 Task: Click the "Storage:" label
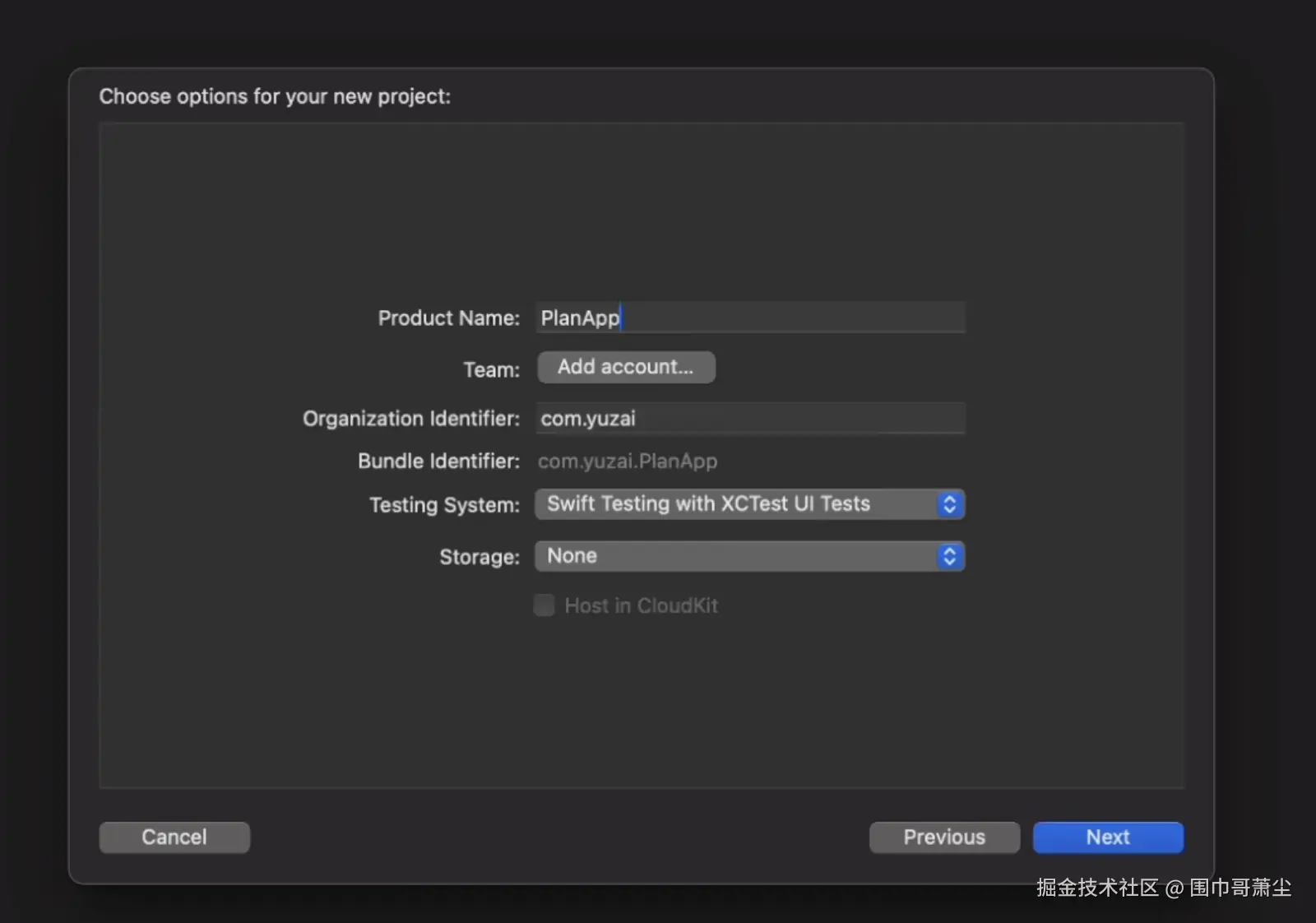[479, 558]
